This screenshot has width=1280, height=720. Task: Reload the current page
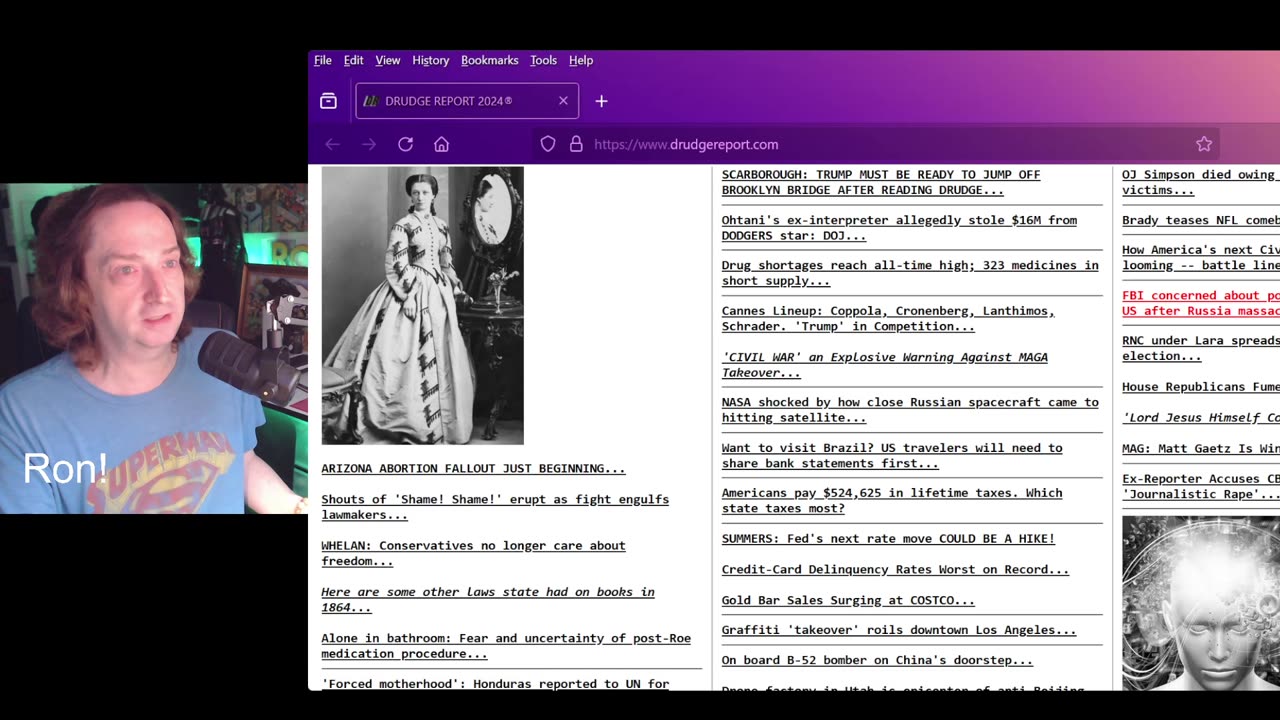pyautogui.click(x=405, y=144)
